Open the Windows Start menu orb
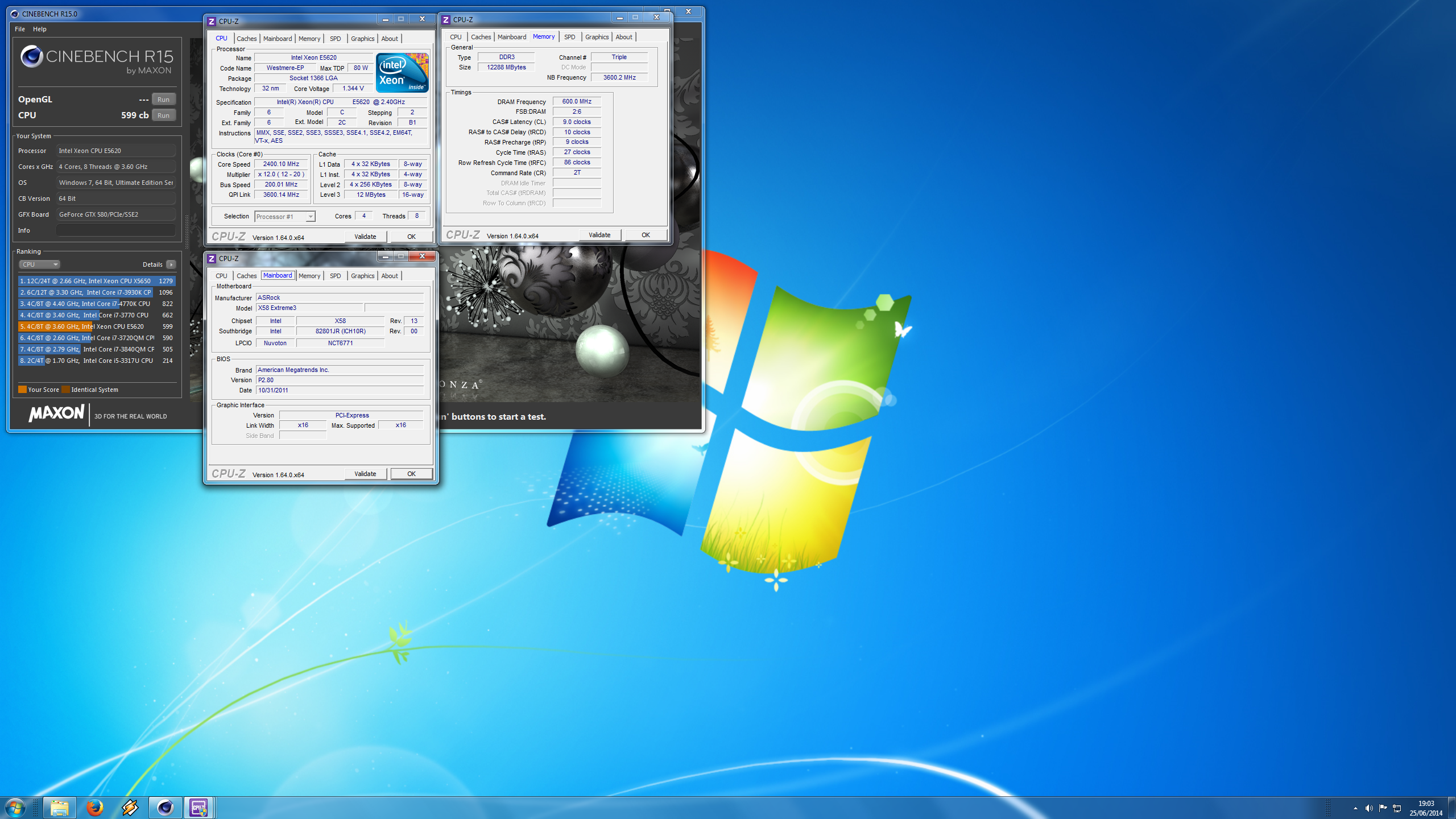1456x819 pixels. [15, 808]
